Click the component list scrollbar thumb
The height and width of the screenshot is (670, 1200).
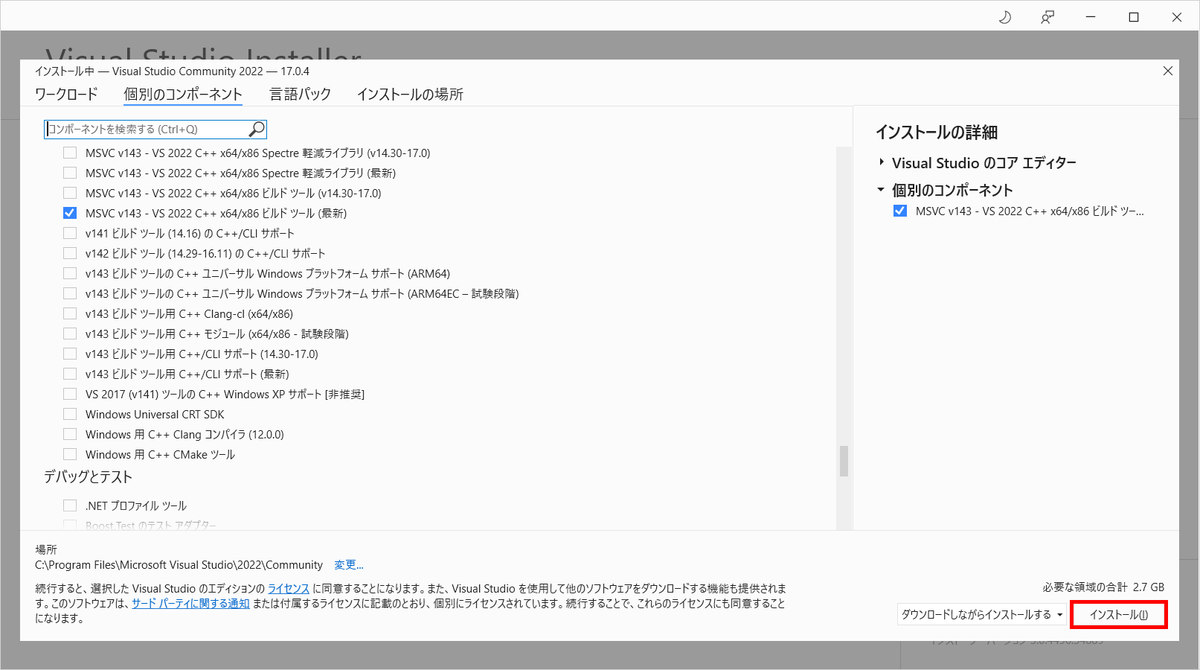(x=844, y=461)
